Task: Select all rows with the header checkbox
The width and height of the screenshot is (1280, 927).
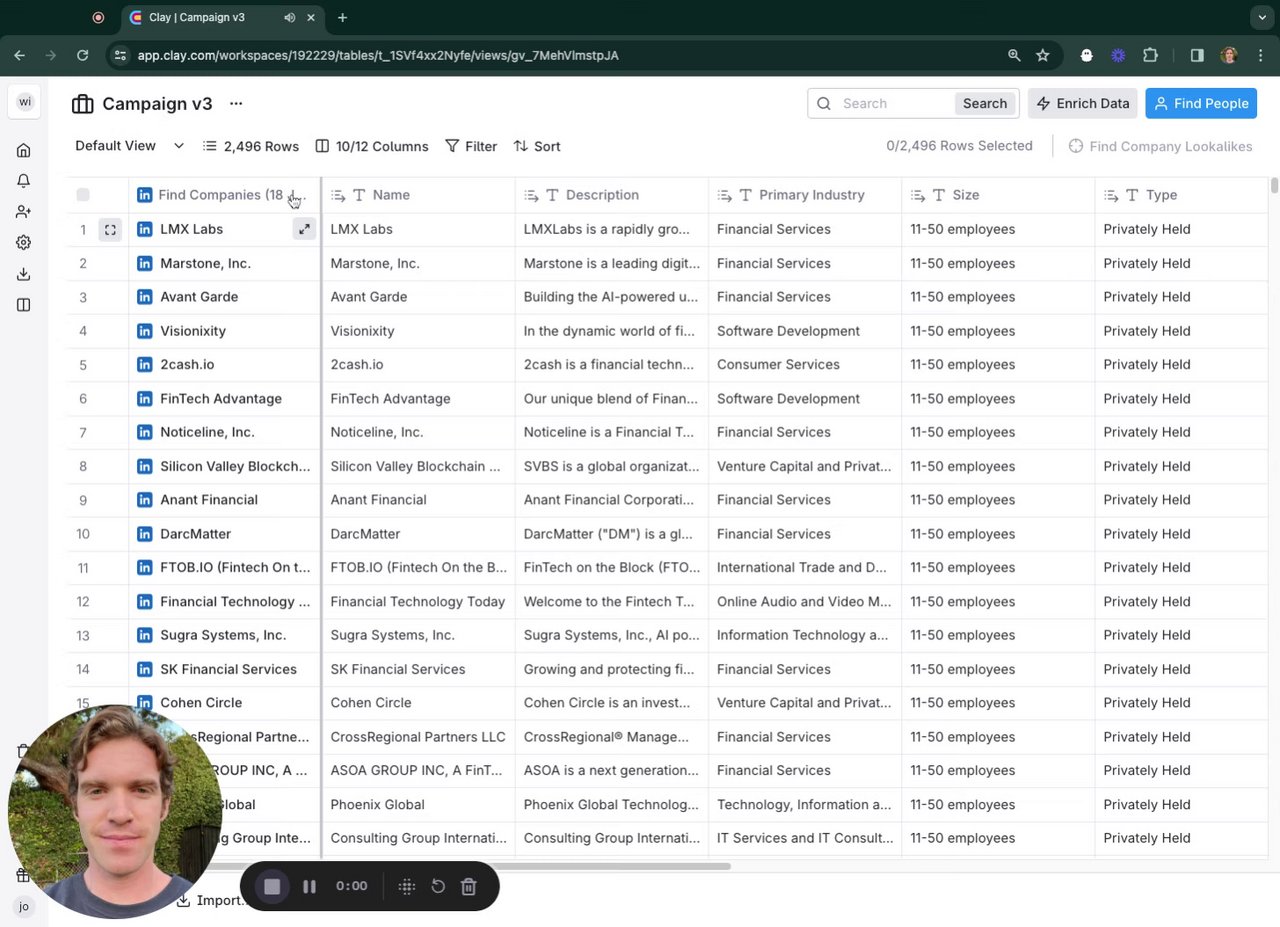Action: point(83,195)
